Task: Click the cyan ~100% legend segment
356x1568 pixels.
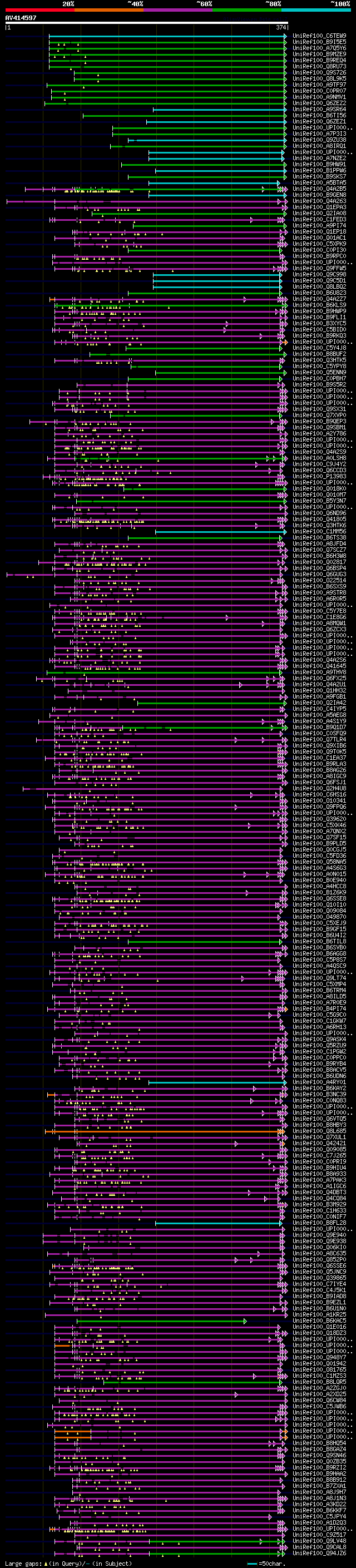Action: click(x=316, y=11)
